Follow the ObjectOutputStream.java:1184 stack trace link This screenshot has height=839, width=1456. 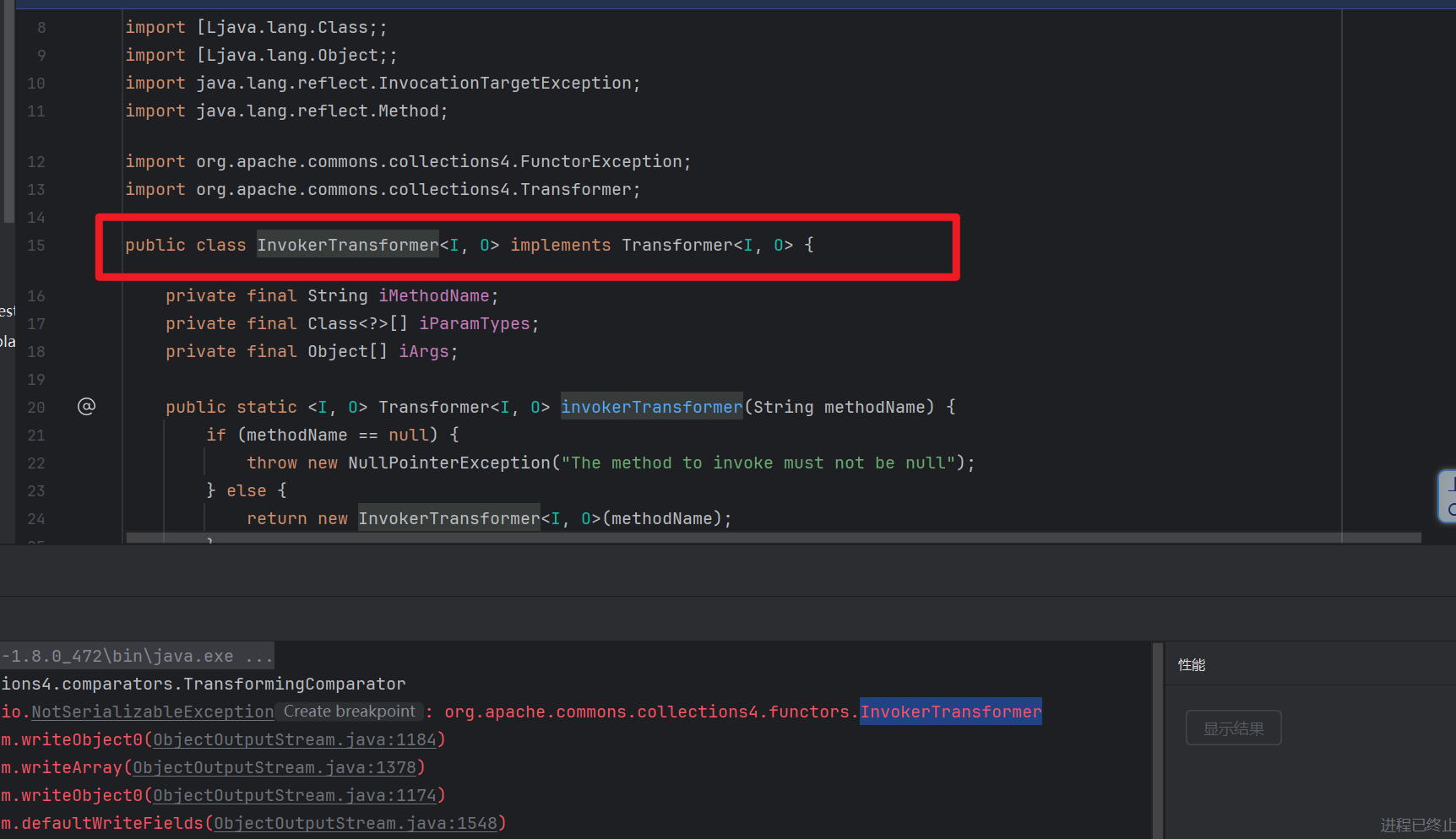pos(295,740)
